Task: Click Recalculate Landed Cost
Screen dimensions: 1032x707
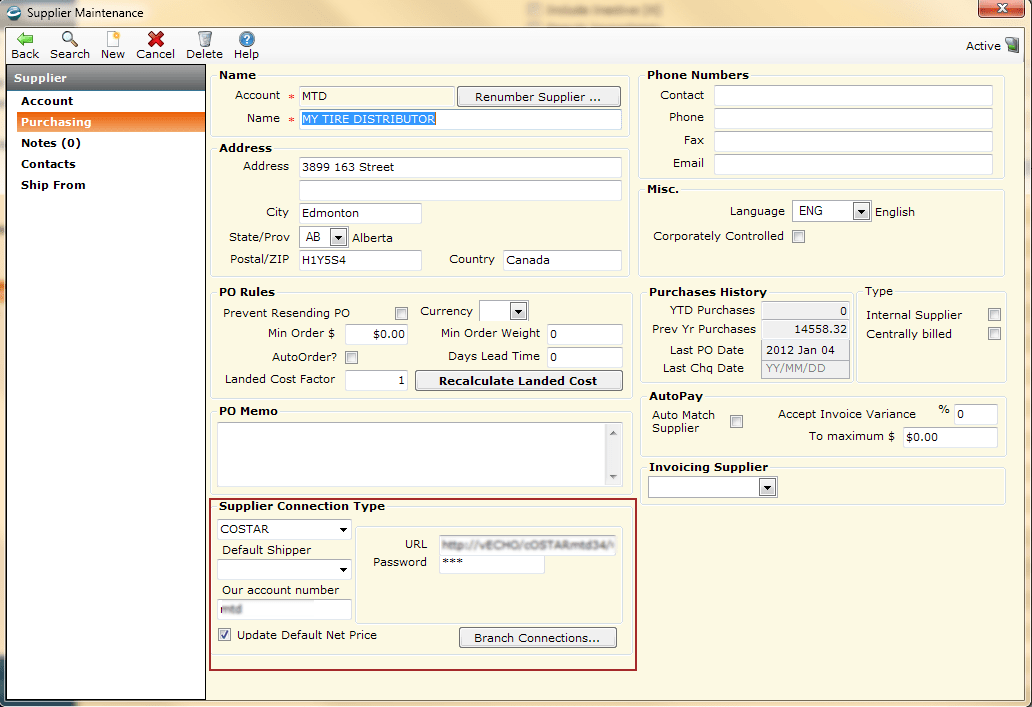Action: click(518, 380)
